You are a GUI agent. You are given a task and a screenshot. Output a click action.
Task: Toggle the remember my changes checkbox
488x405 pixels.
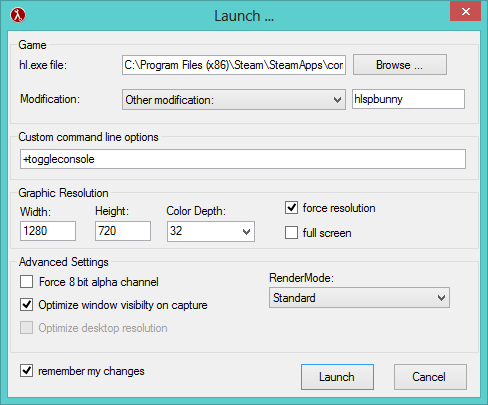pyautogui.click(x=26, y=371)
